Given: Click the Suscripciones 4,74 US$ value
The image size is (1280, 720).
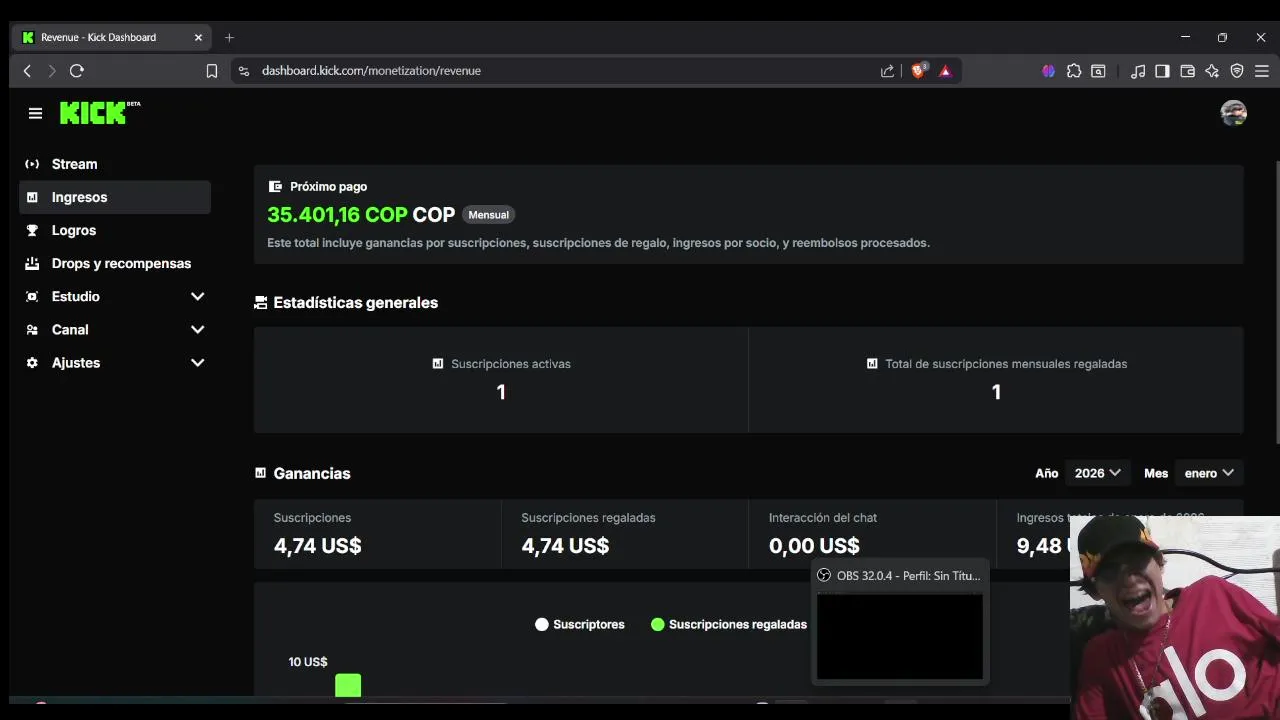Looking at the screenshot, I should pos(317,545).
